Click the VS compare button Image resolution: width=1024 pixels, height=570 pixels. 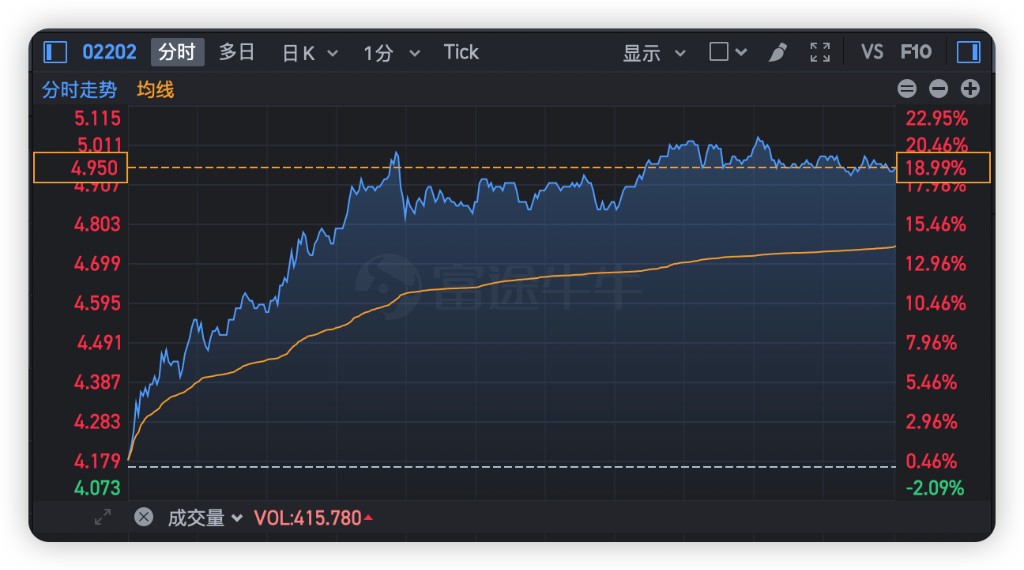(x=872, y=52)
